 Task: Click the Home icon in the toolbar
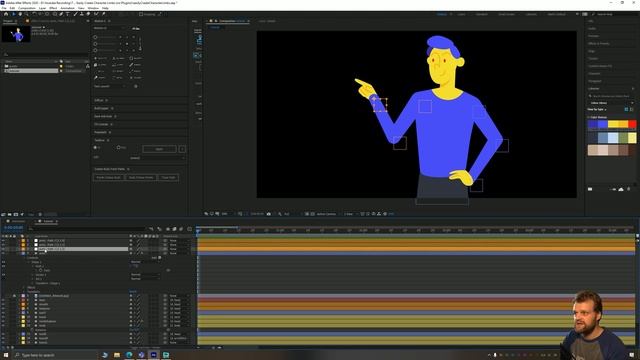click(x=6, y=14)
